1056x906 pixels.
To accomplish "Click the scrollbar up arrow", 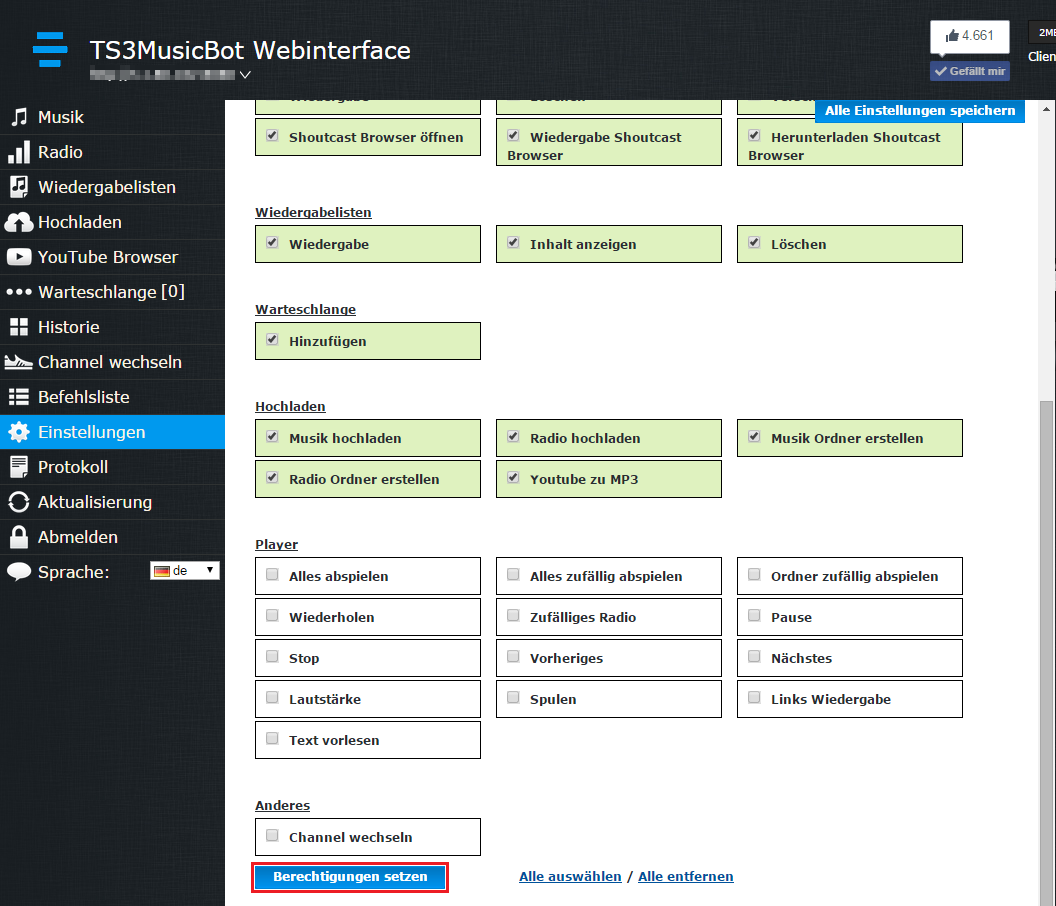I will pos(1046,109).
